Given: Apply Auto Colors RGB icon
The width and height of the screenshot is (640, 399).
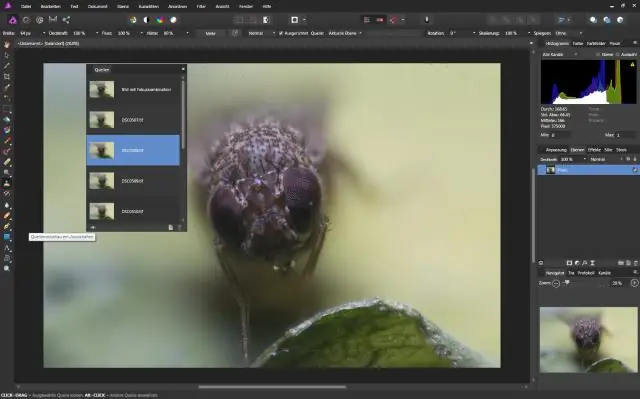Looking at the screenshot, I should (x=160, y=20).
